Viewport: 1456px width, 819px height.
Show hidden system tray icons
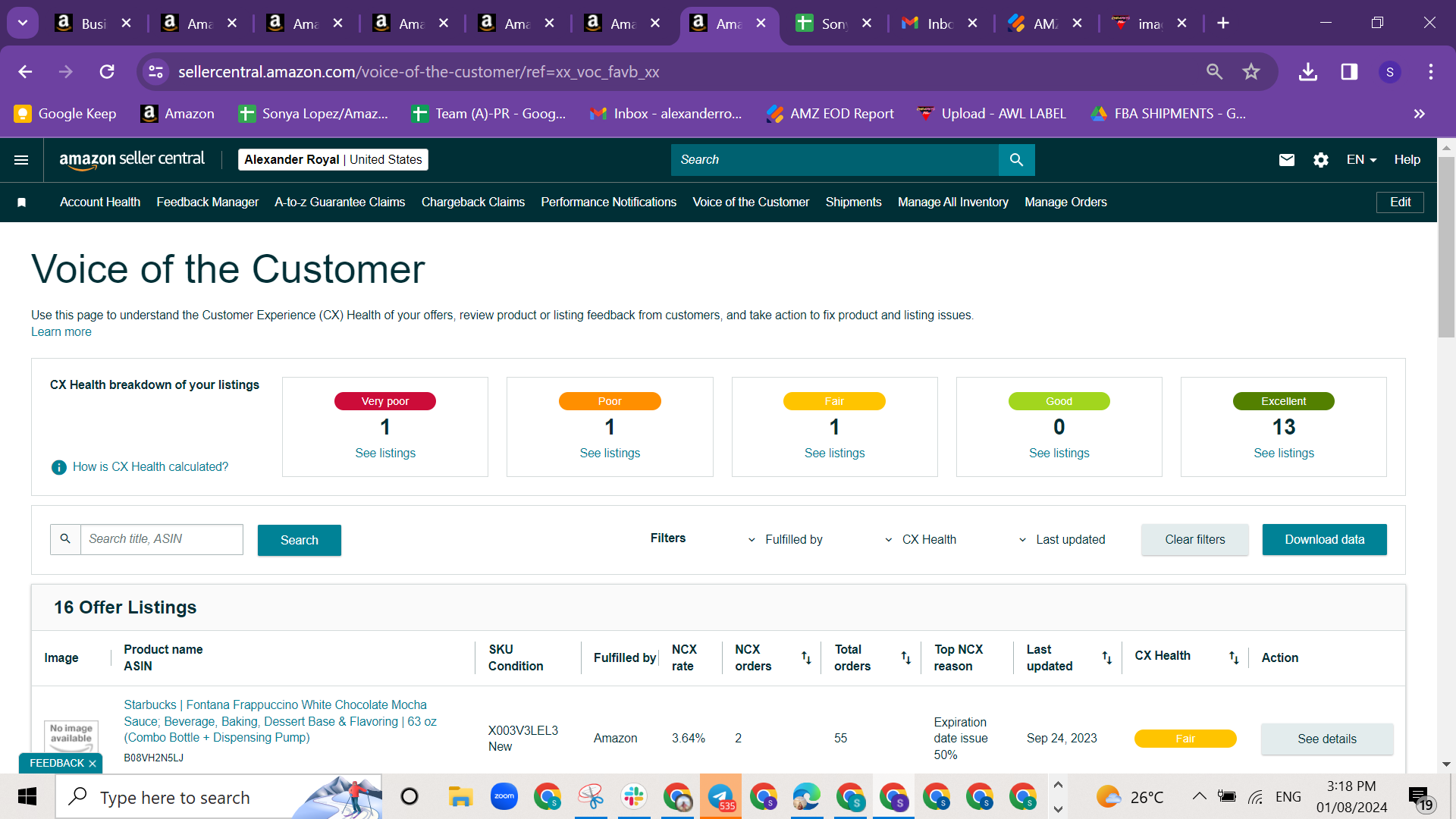pos(1199,796)
